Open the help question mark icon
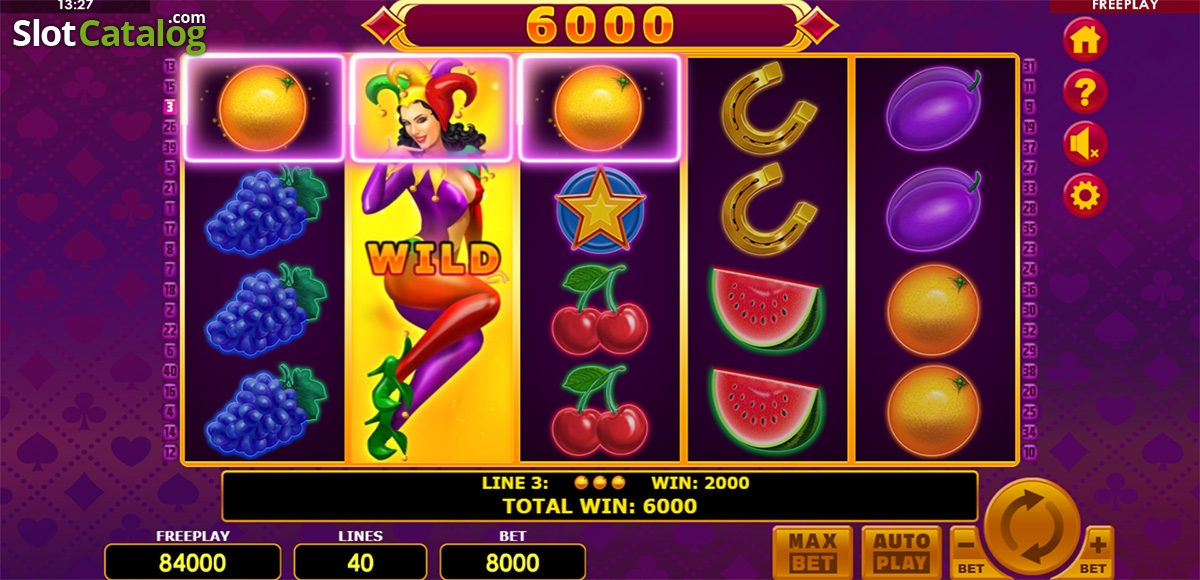 (x=1085, y=92)
